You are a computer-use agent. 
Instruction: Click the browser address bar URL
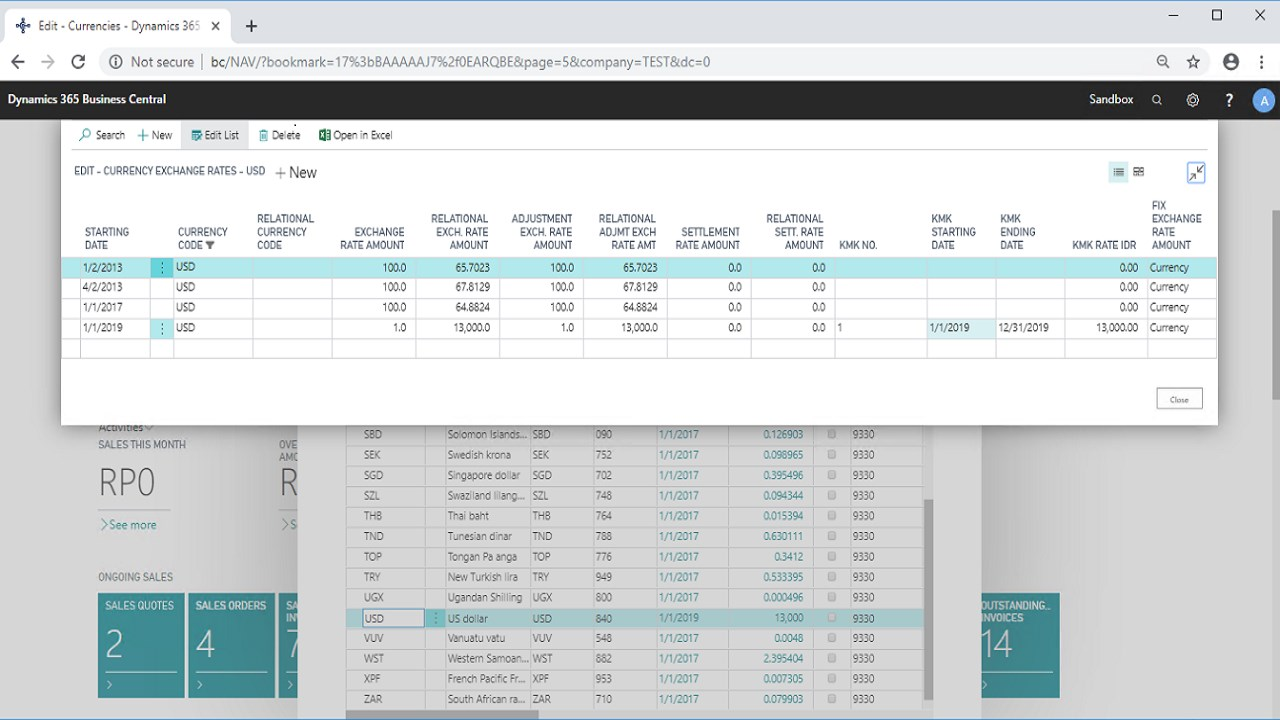tap(460, 62)
